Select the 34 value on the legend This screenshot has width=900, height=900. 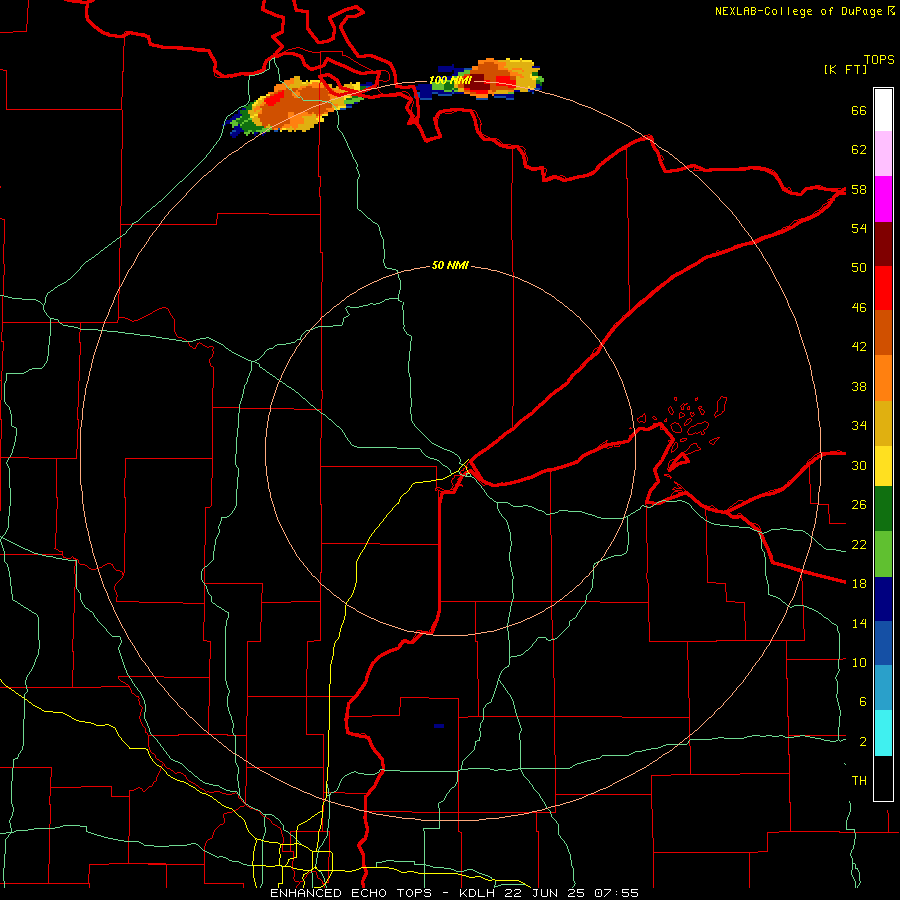point(859,426)
